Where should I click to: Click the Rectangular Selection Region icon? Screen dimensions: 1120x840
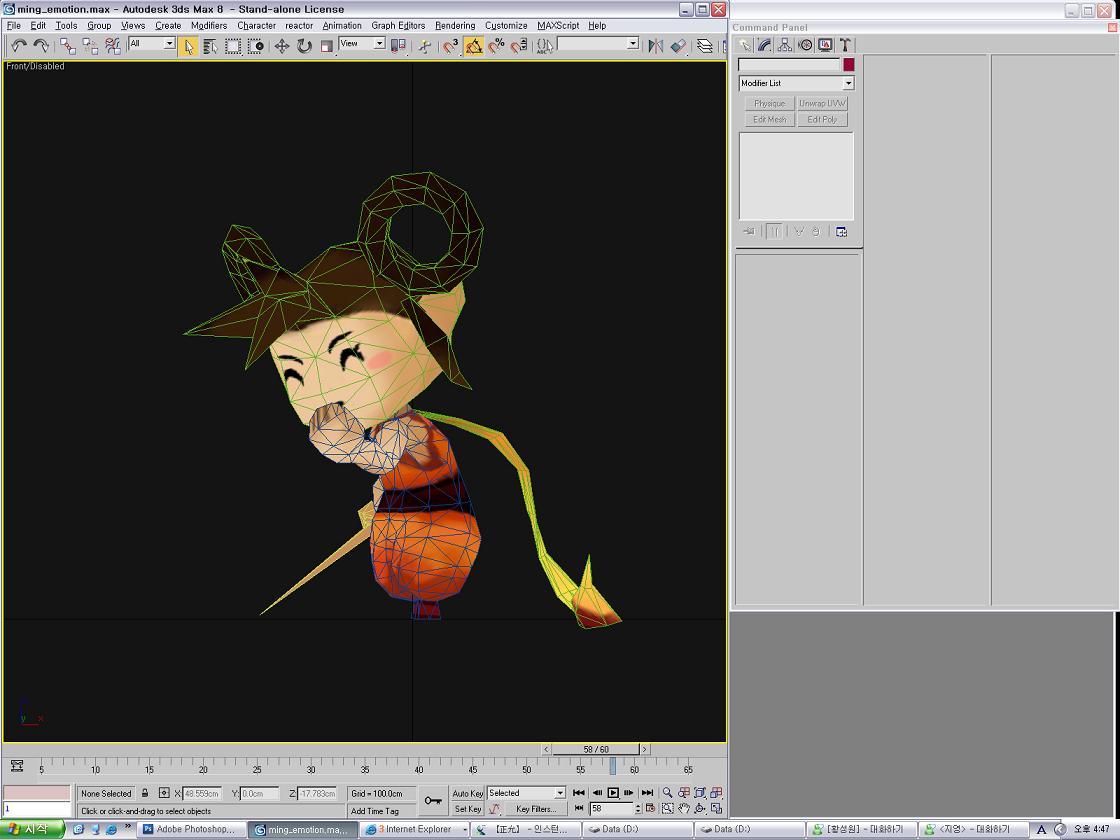coord(233,46)
